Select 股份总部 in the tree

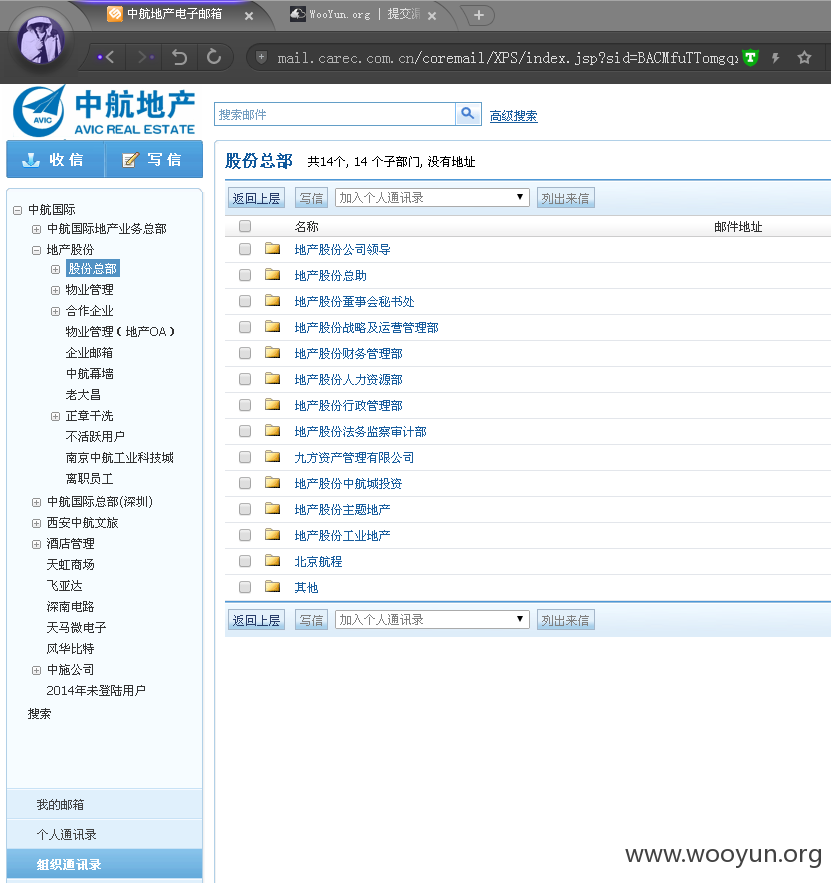[92, 269]
